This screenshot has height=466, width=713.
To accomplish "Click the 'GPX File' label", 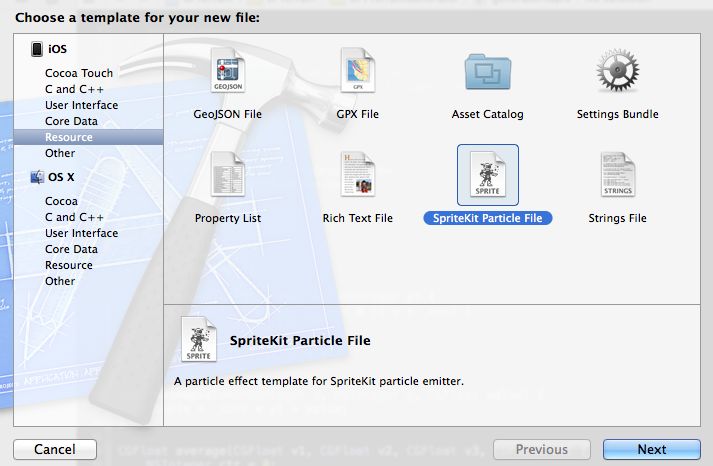I will tap(357, 114).
